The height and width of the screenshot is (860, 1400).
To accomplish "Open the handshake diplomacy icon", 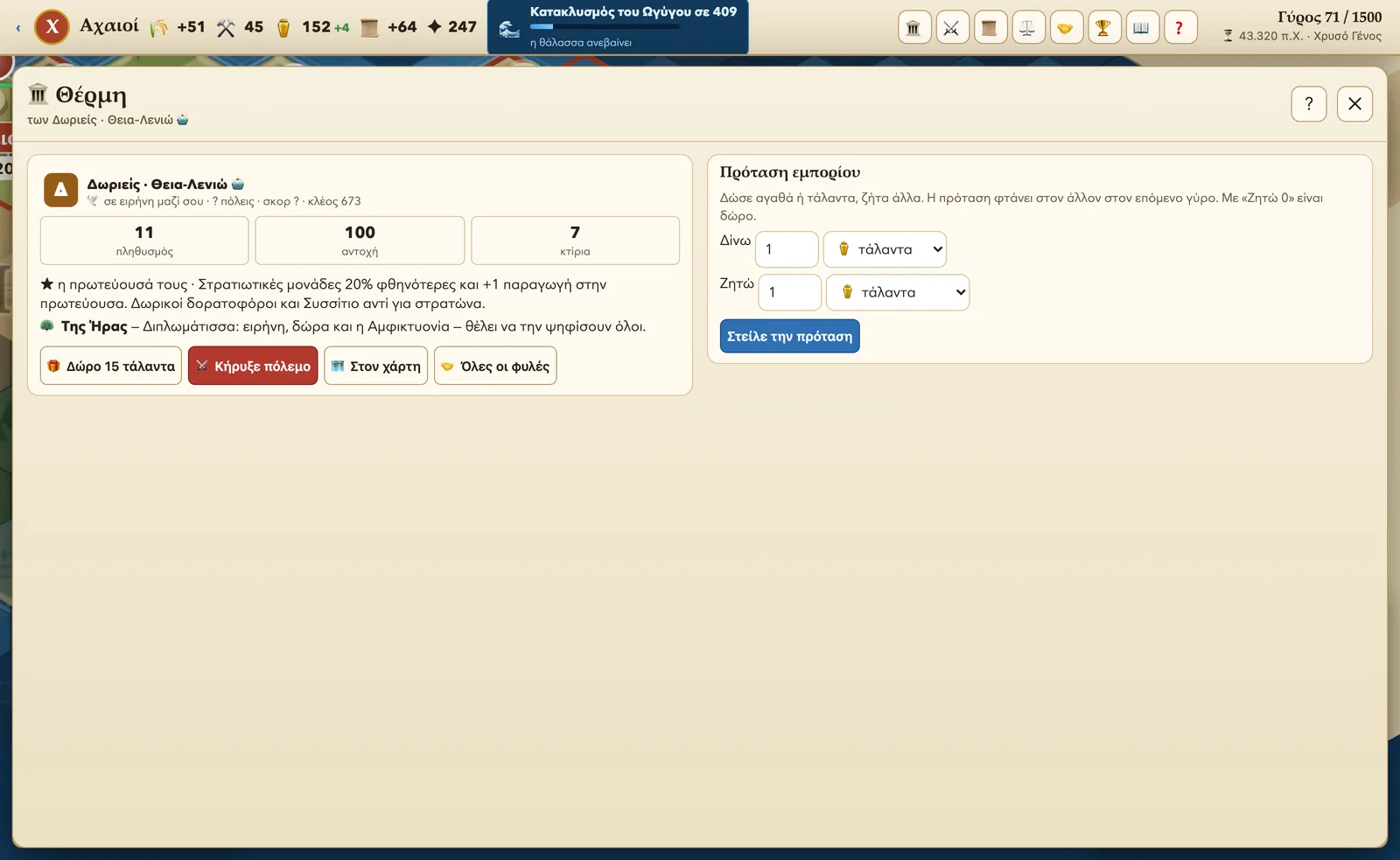I will (x=1065, y=28).
